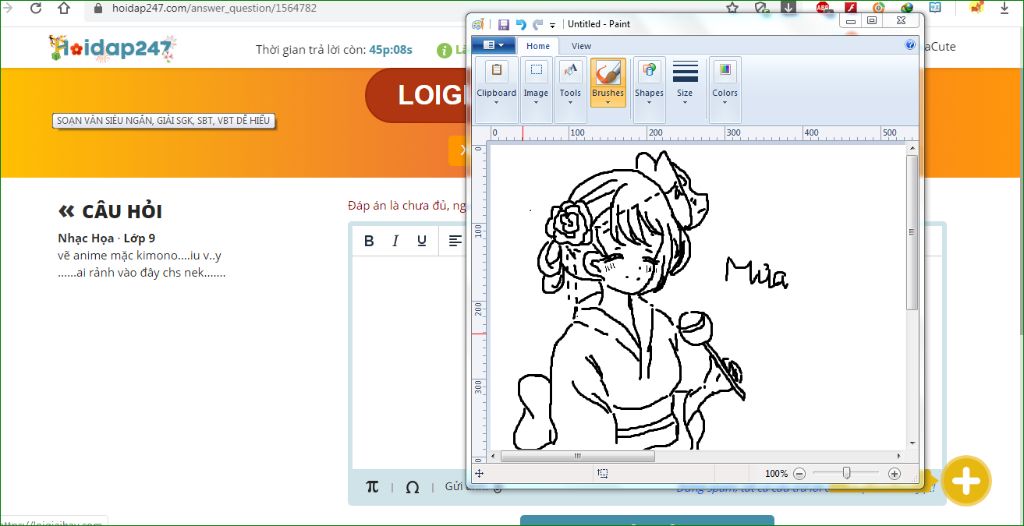The width and height of the screenshot is (1024, 526).
Task: Click the Paint zoom slider handle
Action: click(846, 473)
